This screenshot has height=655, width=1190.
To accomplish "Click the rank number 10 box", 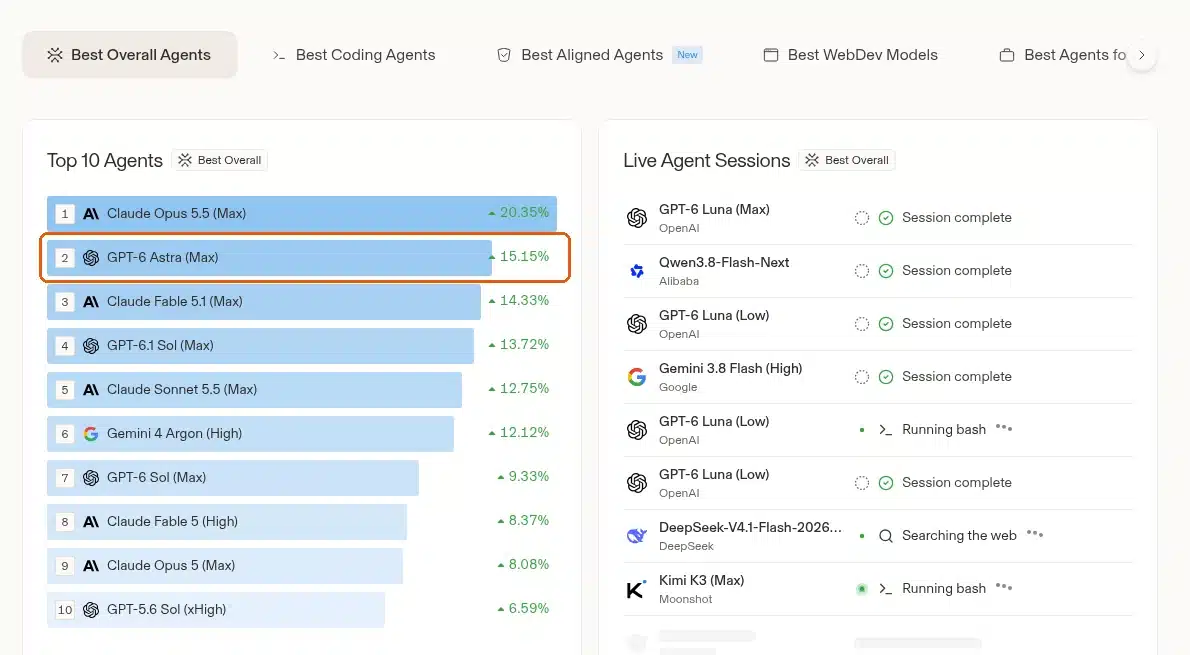I will click(65, 610).
